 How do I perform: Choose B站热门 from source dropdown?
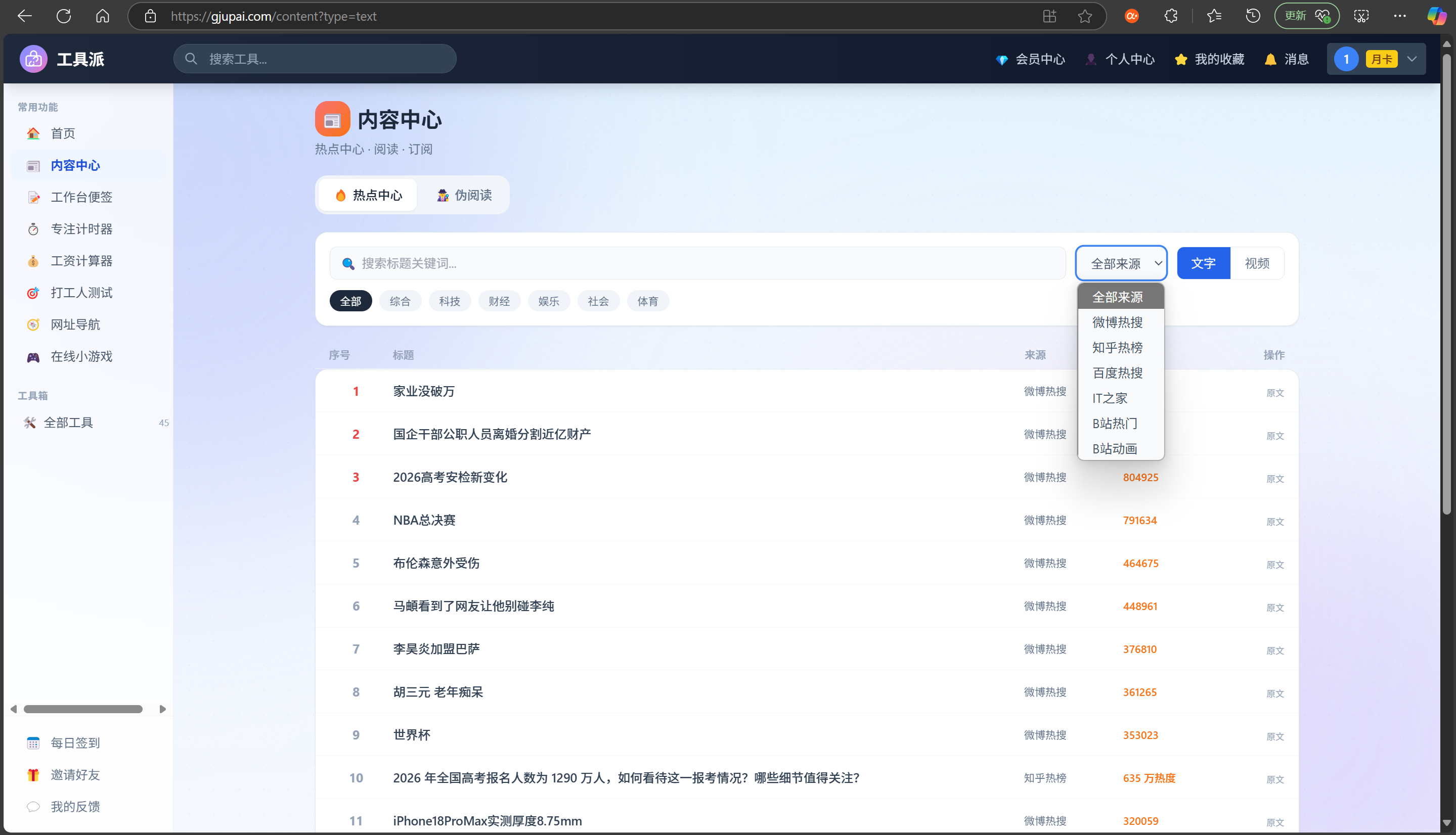(1120, 423)
